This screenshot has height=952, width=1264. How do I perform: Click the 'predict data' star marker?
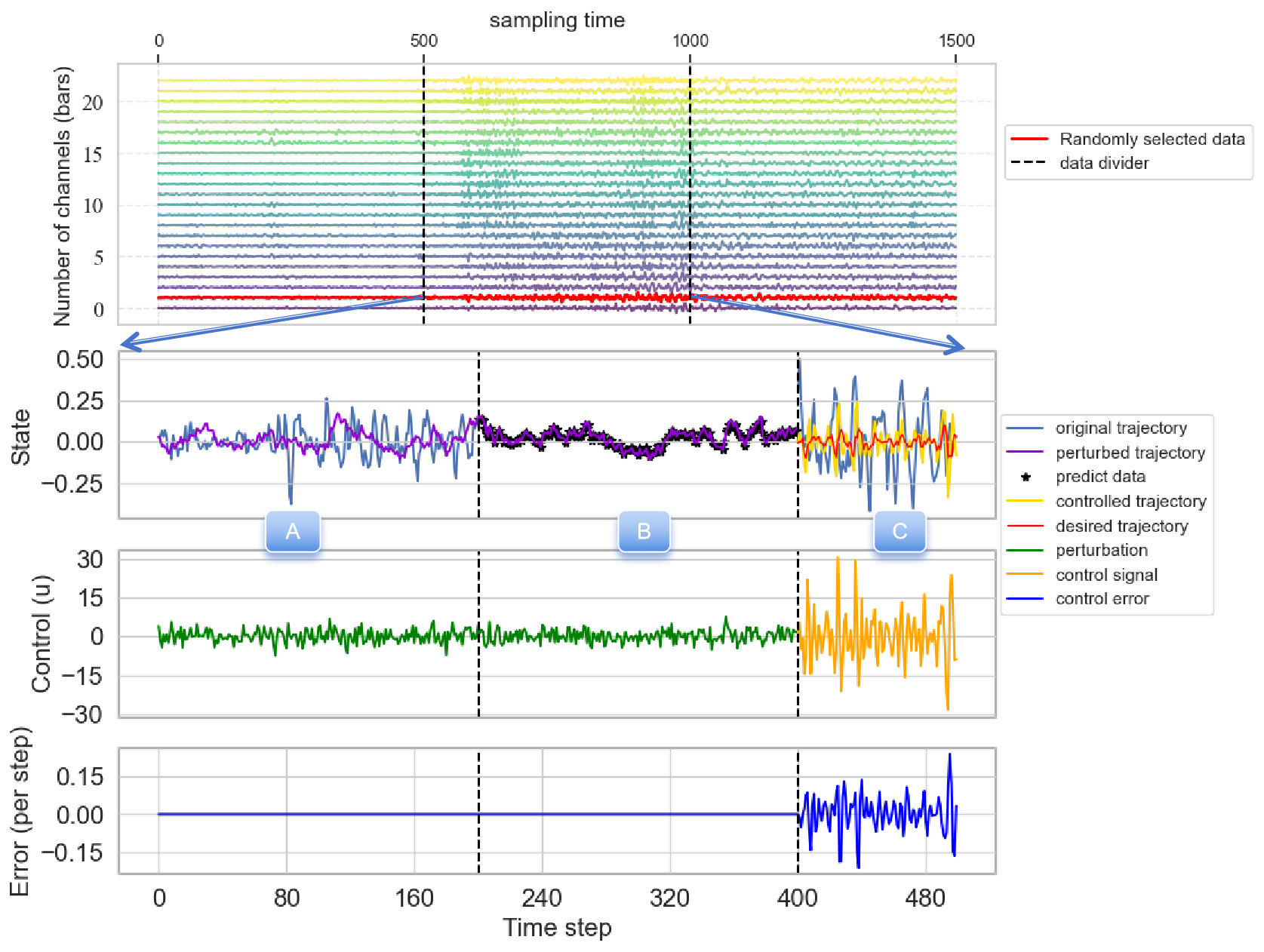pyautogui.click(x=1026, y=478)
